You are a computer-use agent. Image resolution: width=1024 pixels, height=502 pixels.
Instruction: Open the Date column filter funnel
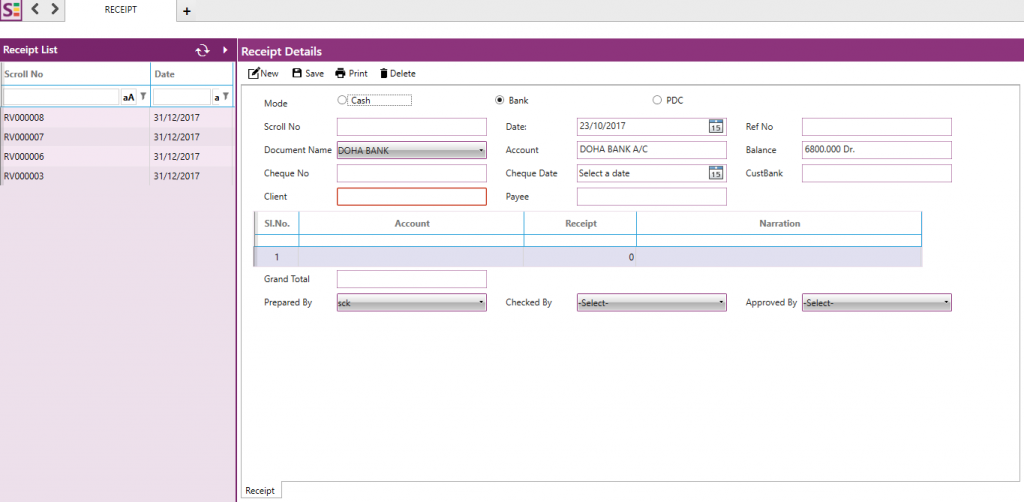[x=226, y=97]
